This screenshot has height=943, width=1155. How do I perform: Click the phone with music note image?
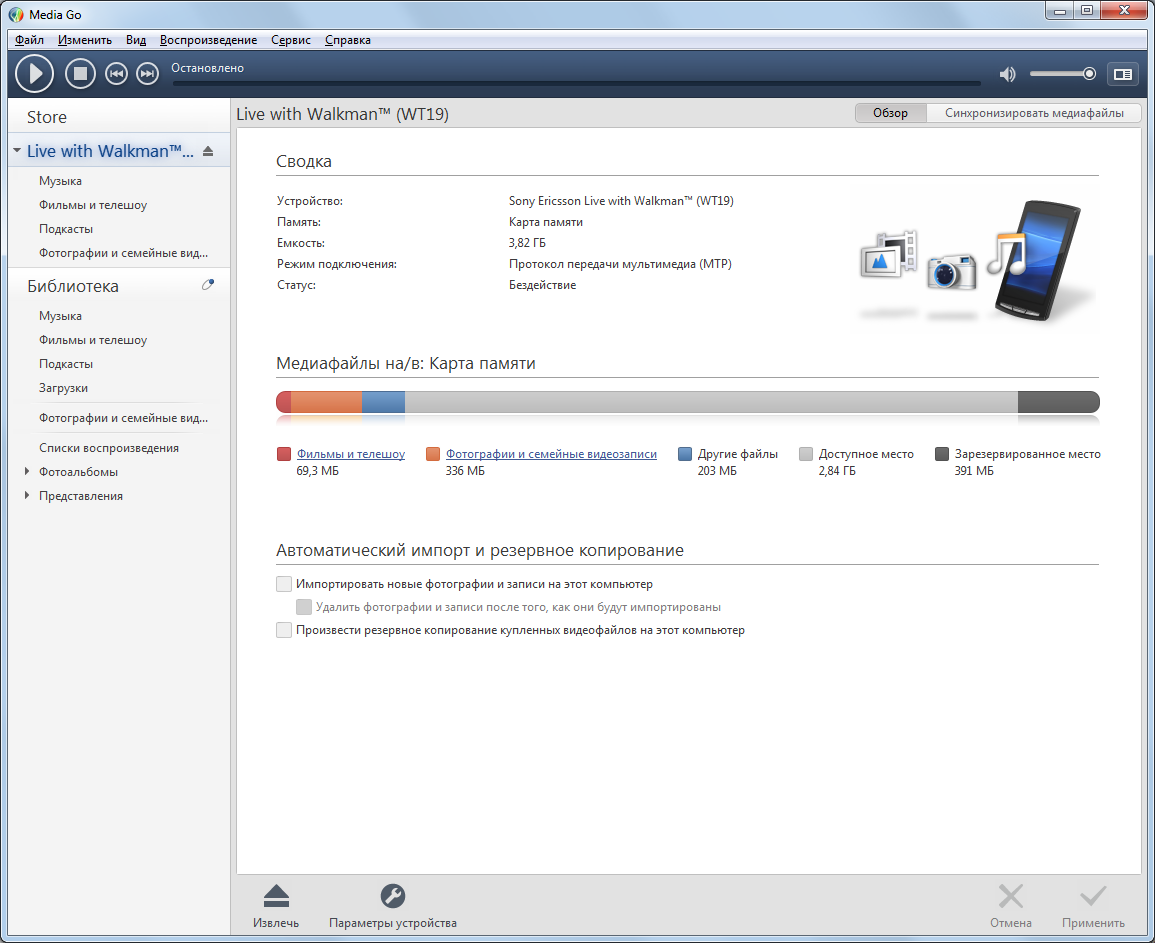point(1035,259)
